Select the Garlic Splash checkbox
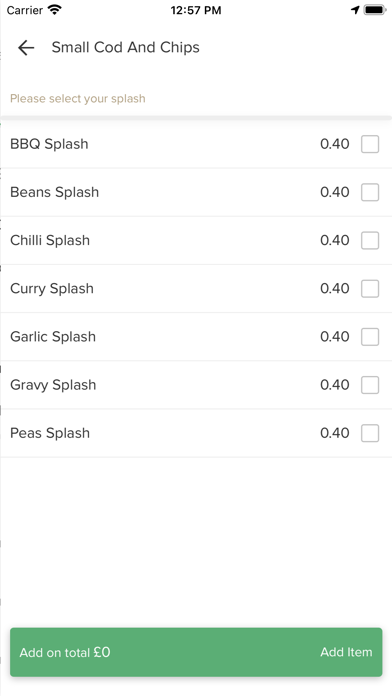The width and height of the screenshot is (392, 696). (370, 337)
